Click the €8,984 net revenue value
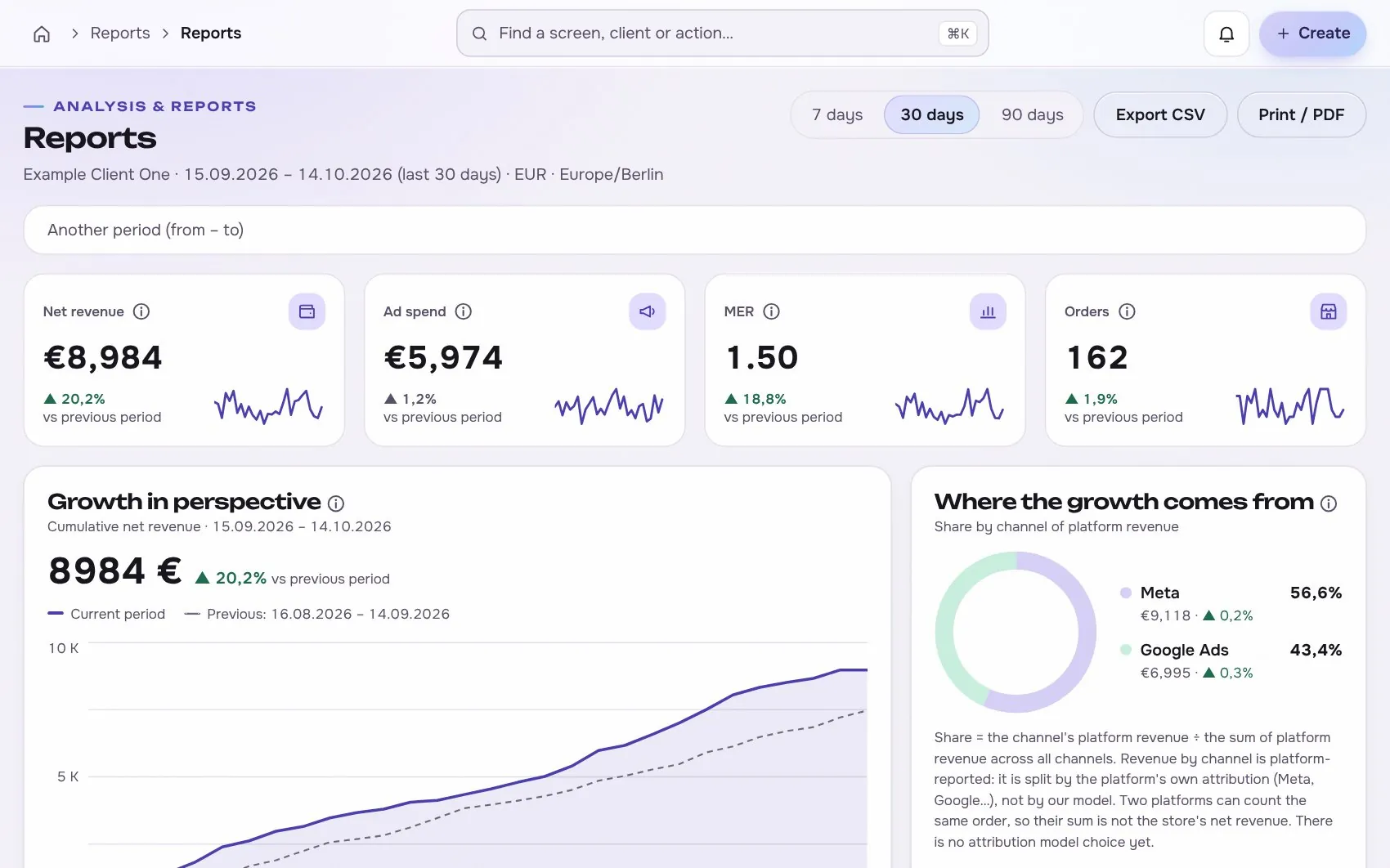 103,357
